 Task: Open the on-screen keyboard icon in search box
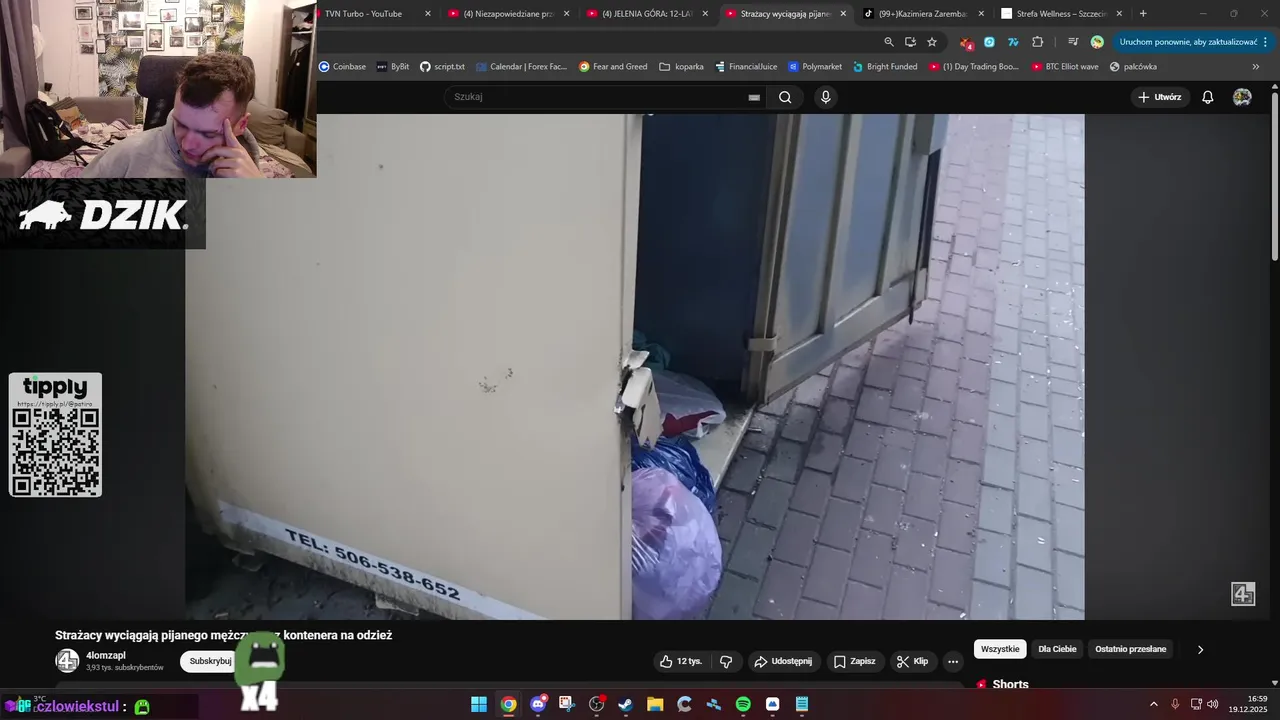point(754,97)
